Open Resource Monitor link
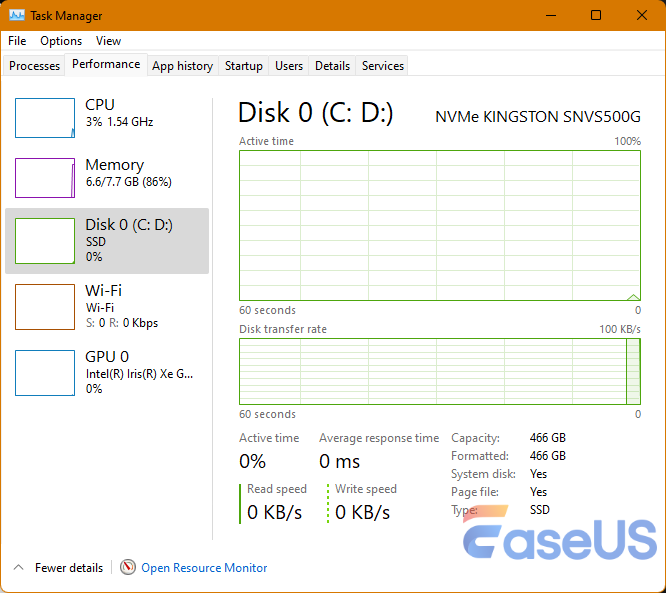 tap(204, 568)
